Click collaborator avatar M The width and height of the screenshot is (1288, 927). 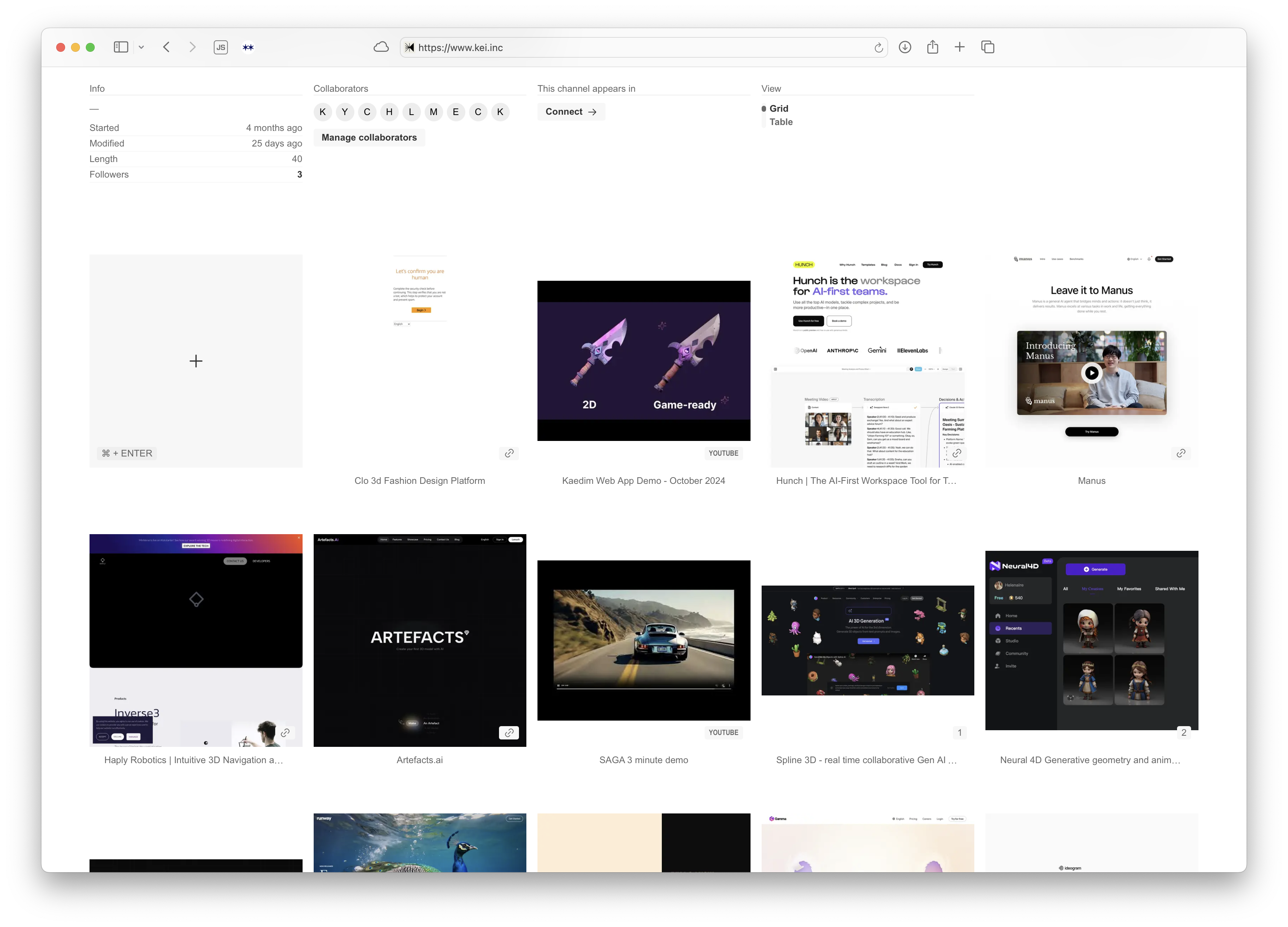[x=433, y=112]
